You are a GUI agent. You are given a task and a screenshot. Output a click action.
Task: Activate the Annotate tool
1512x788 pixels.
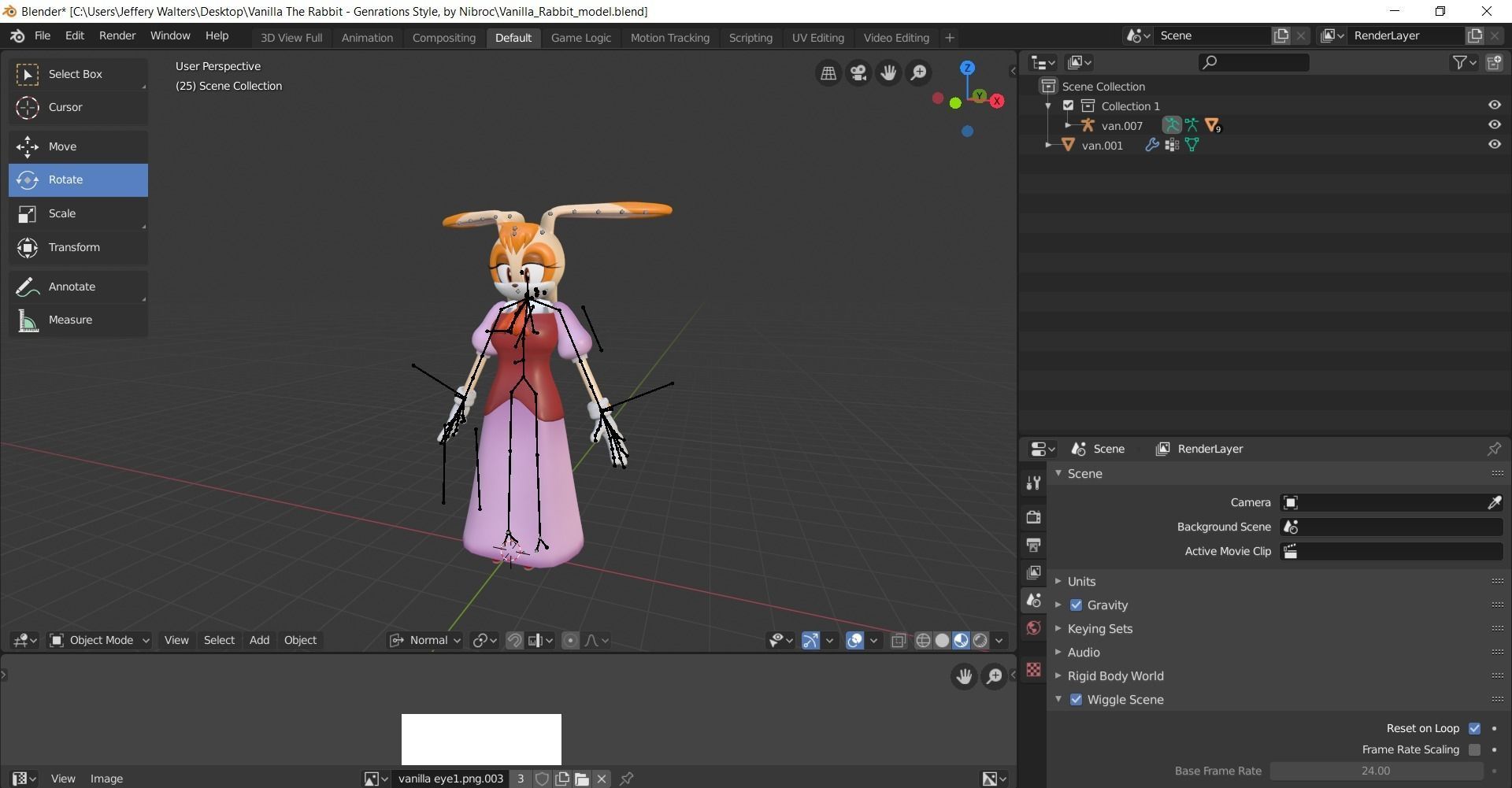click(78, 287)
